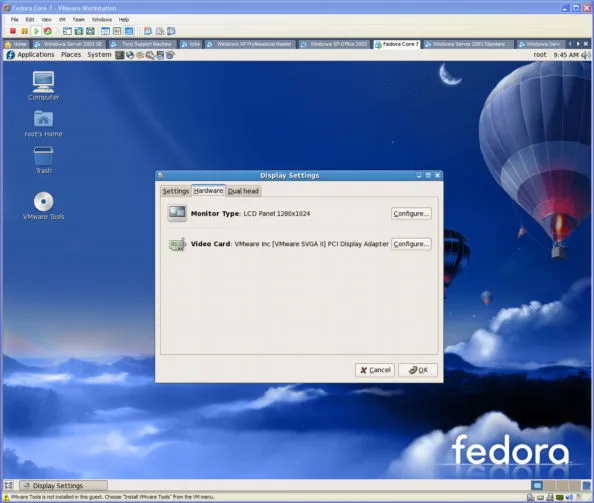Click the sound device icon in VMware status bar
This screenshot has width=594, height=503.
[569, 497]
